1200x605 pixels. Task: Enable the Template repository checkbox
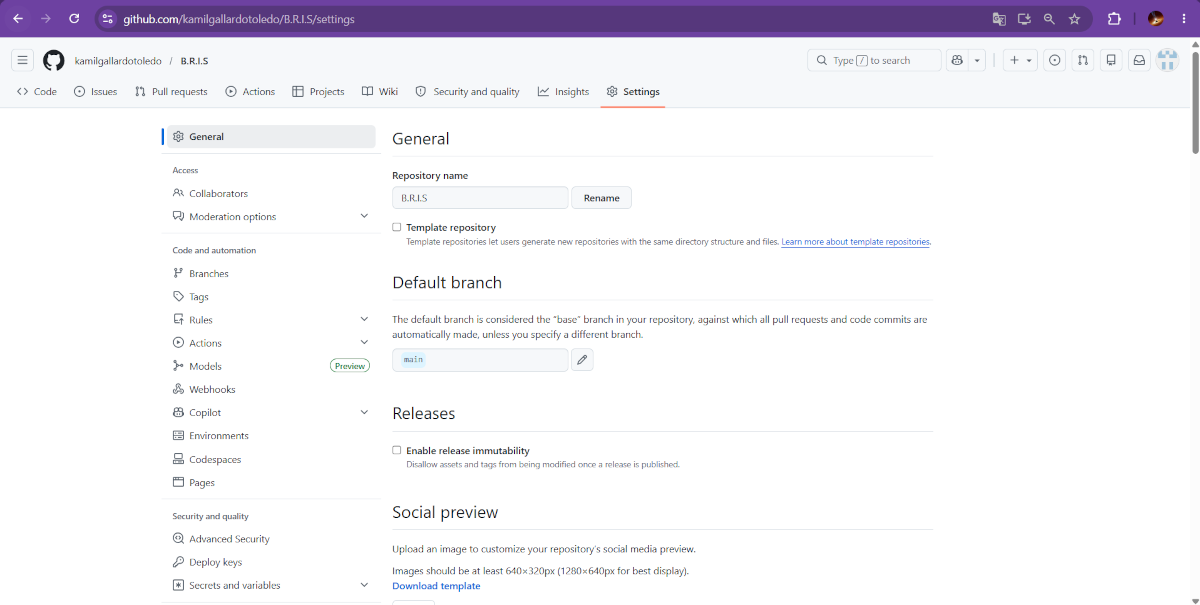coord(397,228)
